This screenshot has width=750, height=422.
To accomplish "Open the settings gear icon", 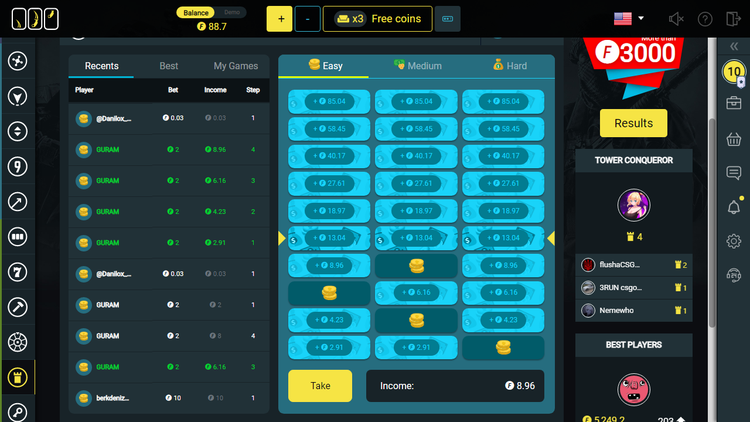I will [x=733, y=241].
